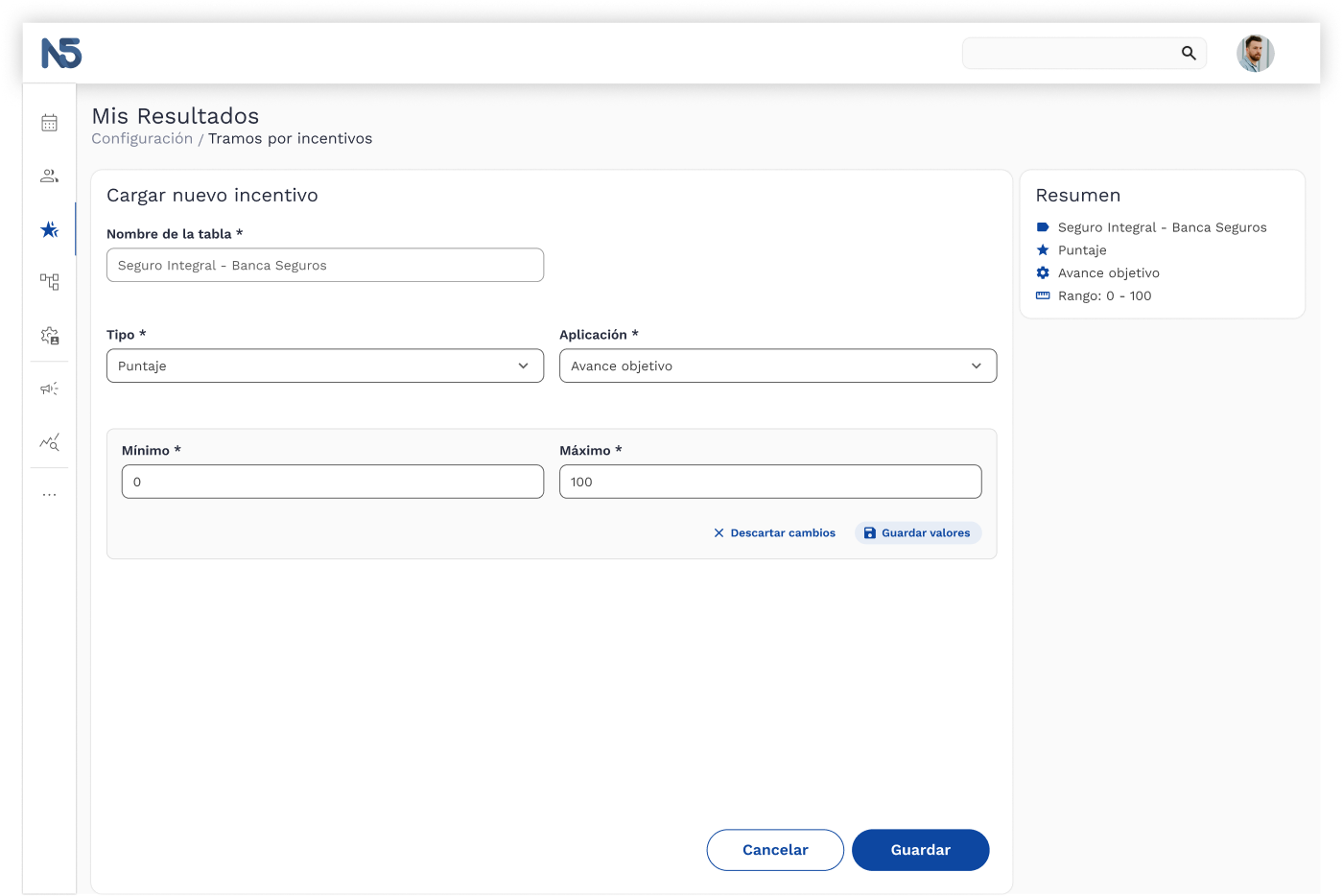Click the star icon beside Puntaje in Resumen

1043,249
